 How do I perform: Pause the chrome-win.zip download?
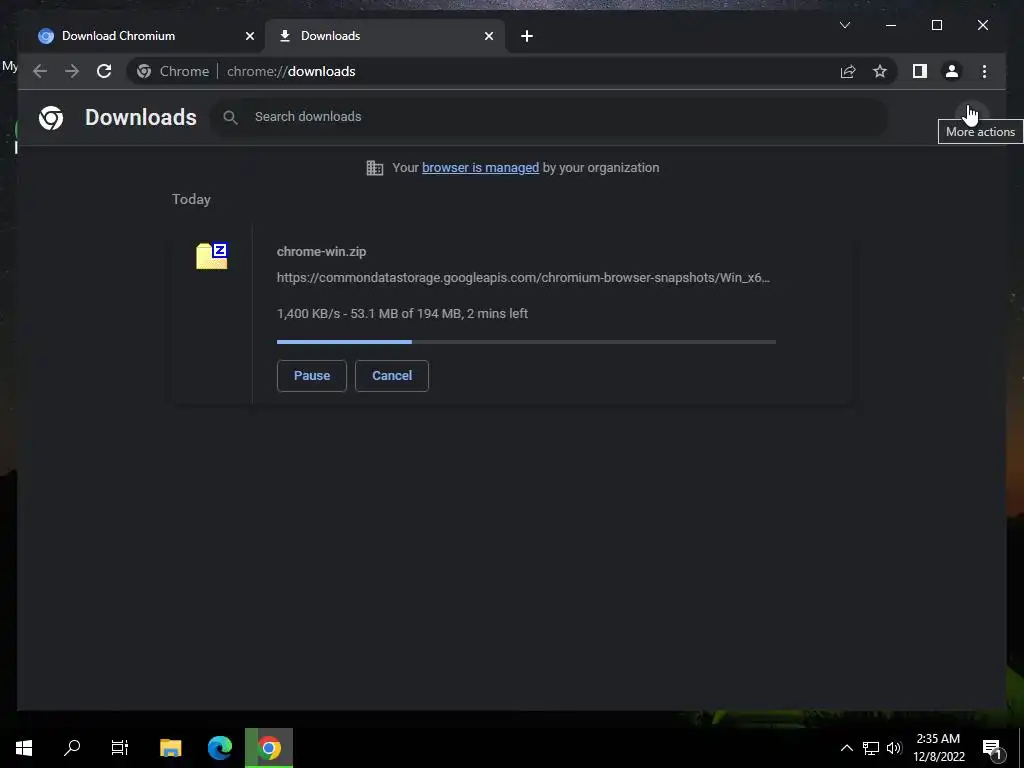tap(312, 376)
